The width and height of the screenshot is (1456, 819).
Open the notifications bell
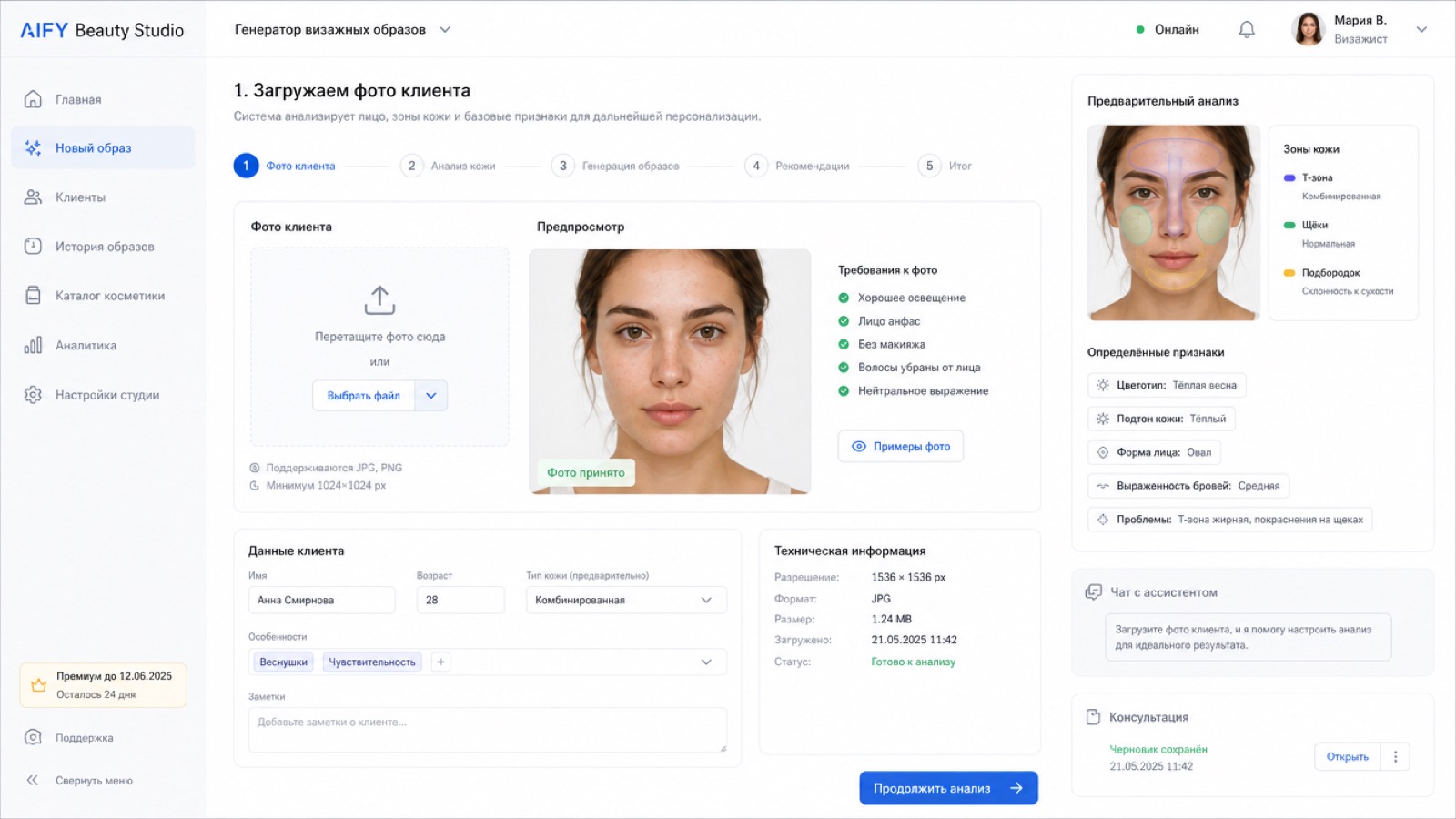pyautogui.click(x=1247, y=29)
